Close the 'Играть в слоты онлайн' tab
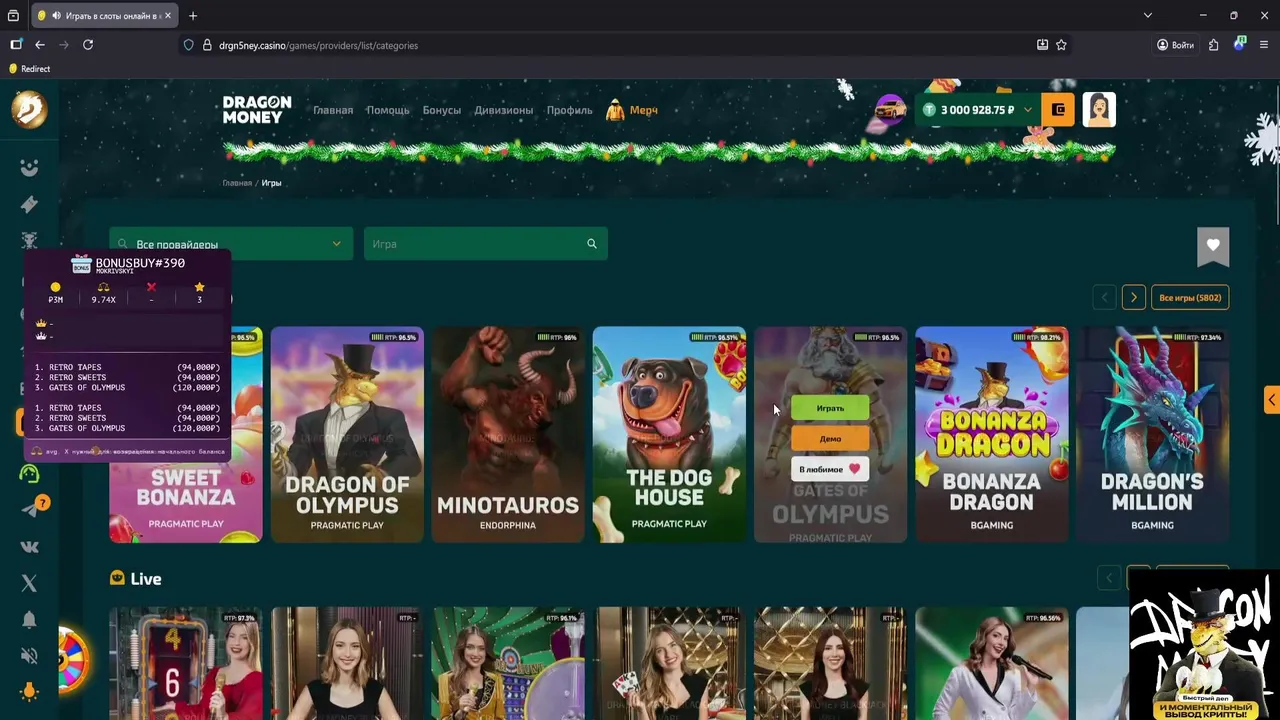1280x720 pixels. (x=168, y=16)
